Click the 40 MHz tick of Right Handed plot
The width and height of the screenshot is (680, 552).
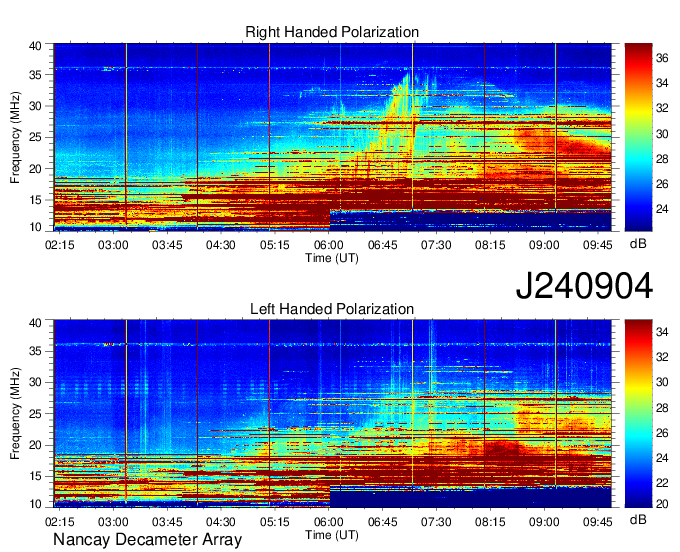(x=35, y=46)
